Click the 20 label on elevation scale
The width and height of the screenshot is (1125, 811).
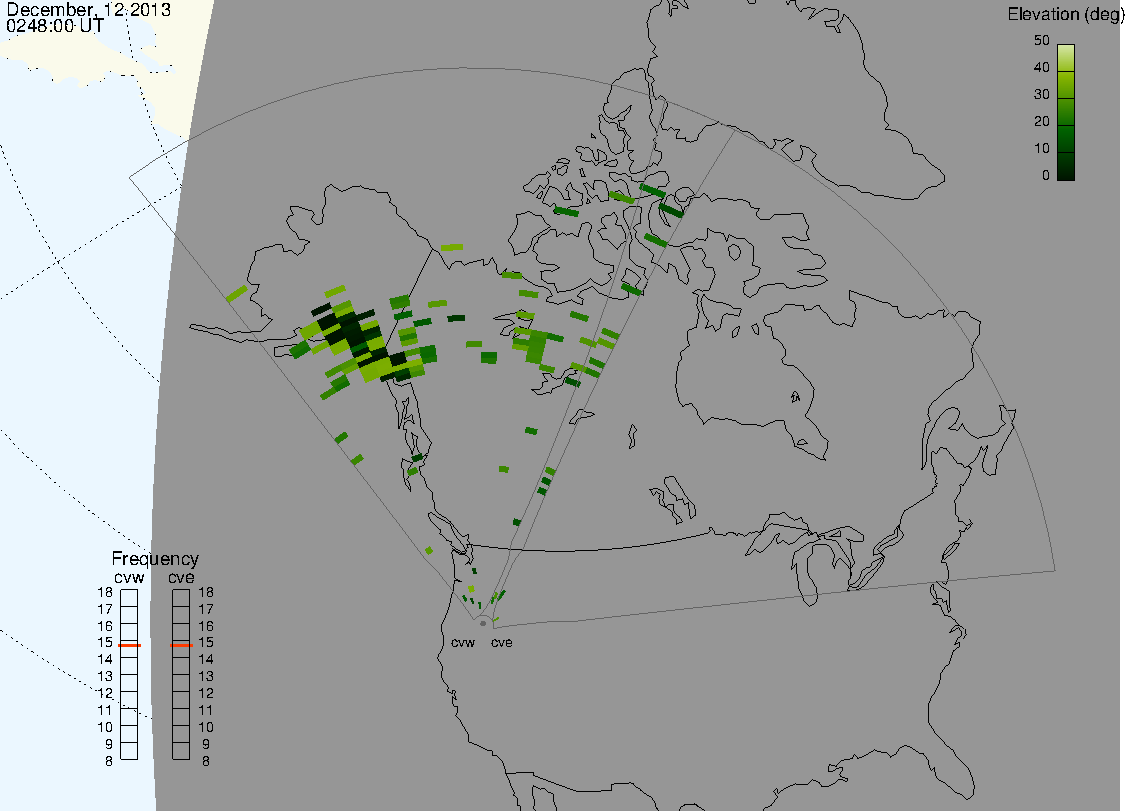1042,122
